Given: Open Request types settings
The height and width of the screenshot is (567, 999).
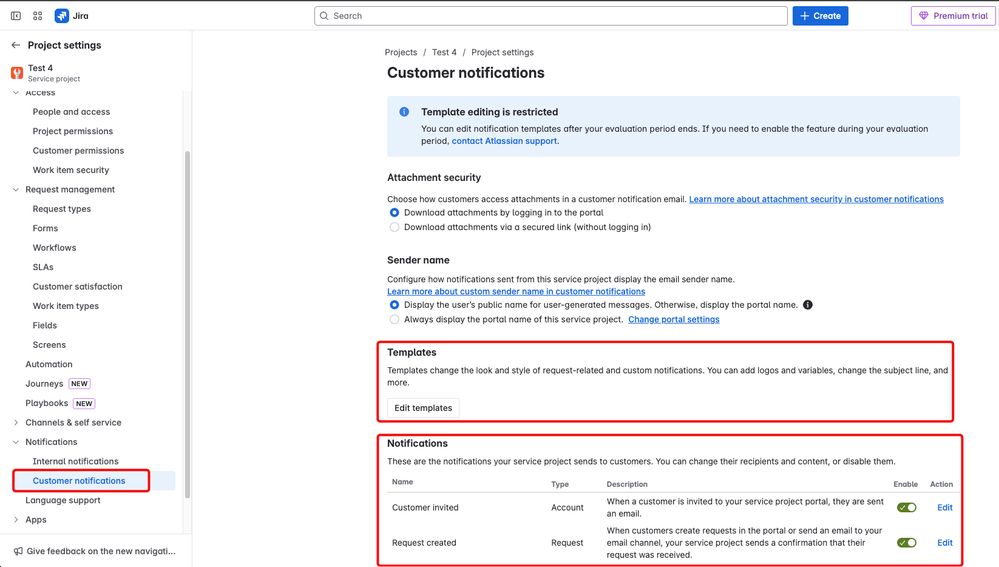Looking at the screenshot, I should (62, 209).
